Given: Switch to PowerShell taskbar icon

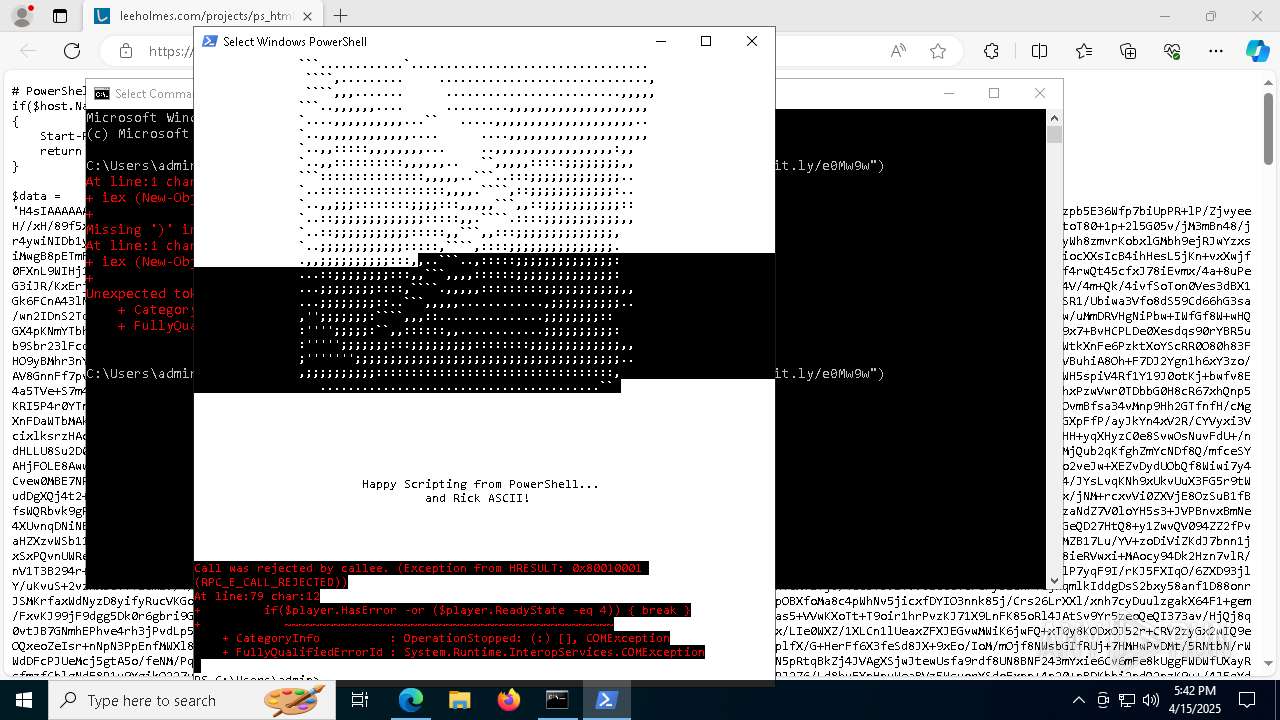Looking at the screenshot, I should [x=606, y=700].
